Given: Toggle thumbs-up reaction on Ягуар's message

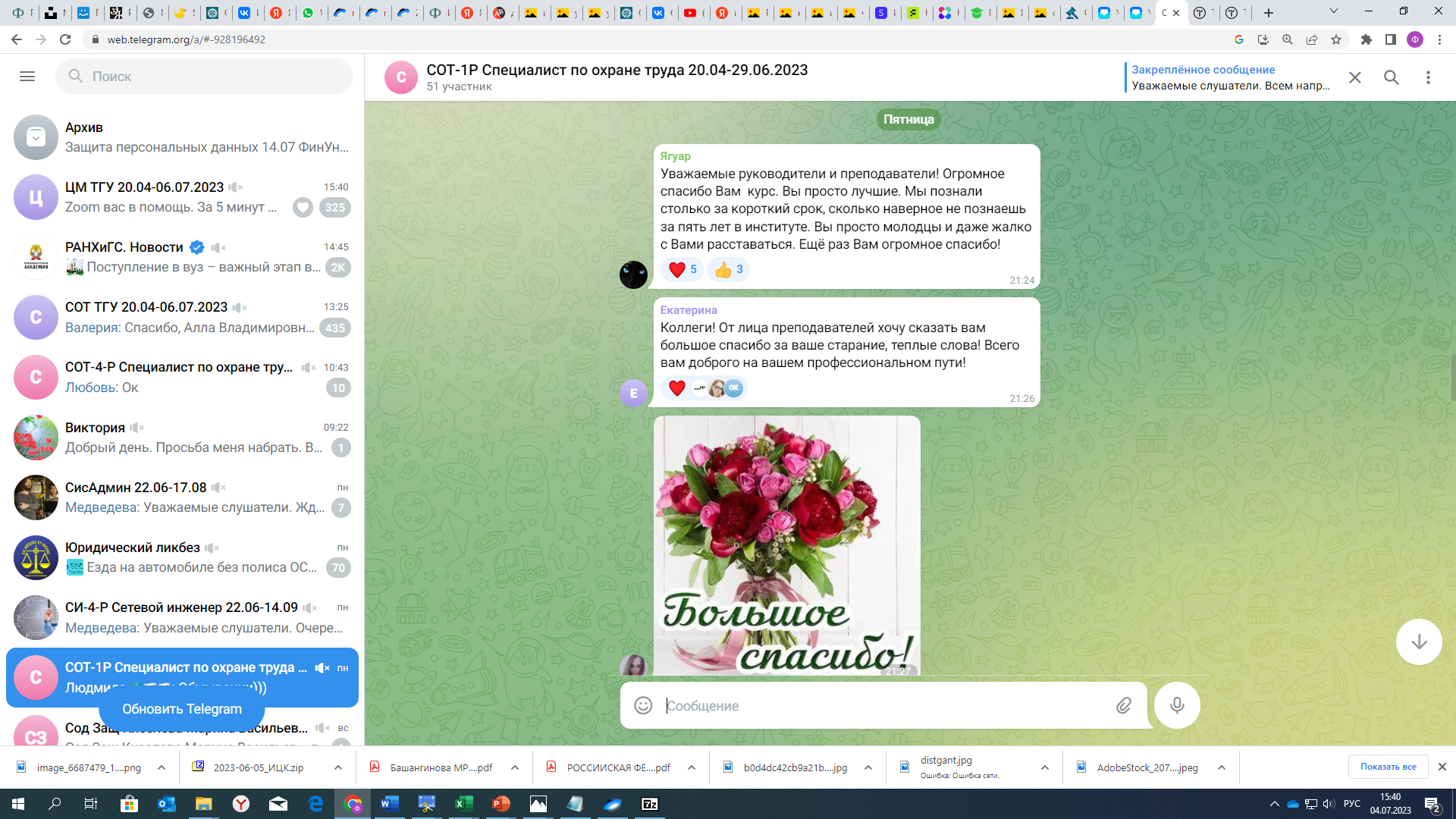Looking at the screenshot, I should click(x=728, y=269).
